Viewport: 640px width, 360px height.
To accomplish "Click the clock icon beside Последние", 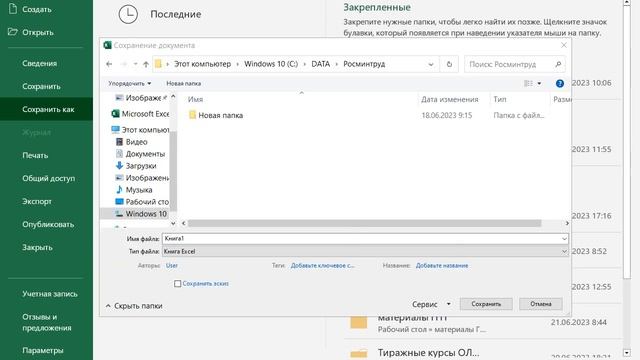I will click(x=128, y=14).
